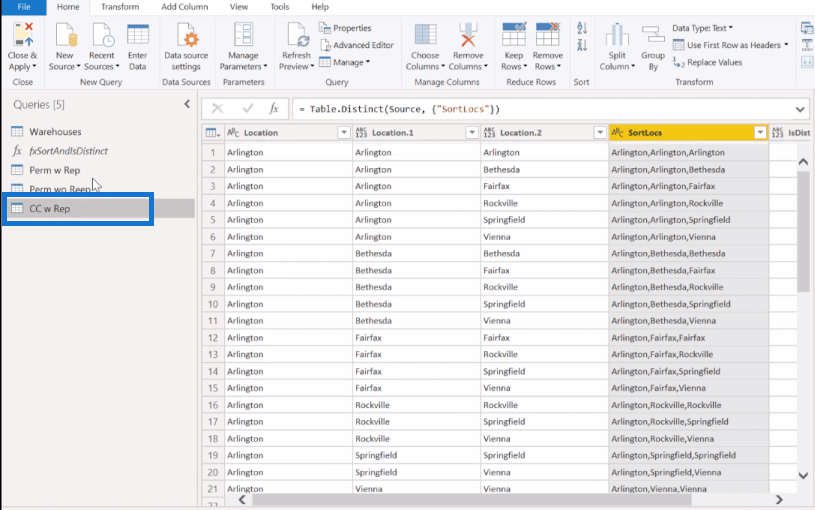815x510 pixels.
Task: Confirm formula with the checkmark icon
Action: (247, 108)
